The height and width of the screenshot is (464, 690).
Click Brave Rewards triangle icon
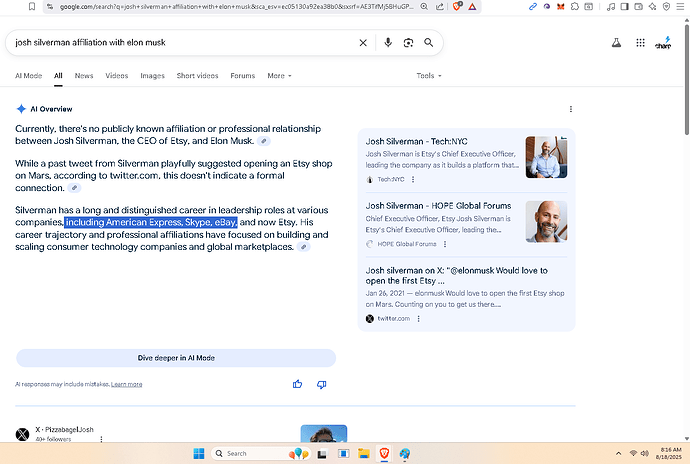pyautogui.click(x=472, y=7)
